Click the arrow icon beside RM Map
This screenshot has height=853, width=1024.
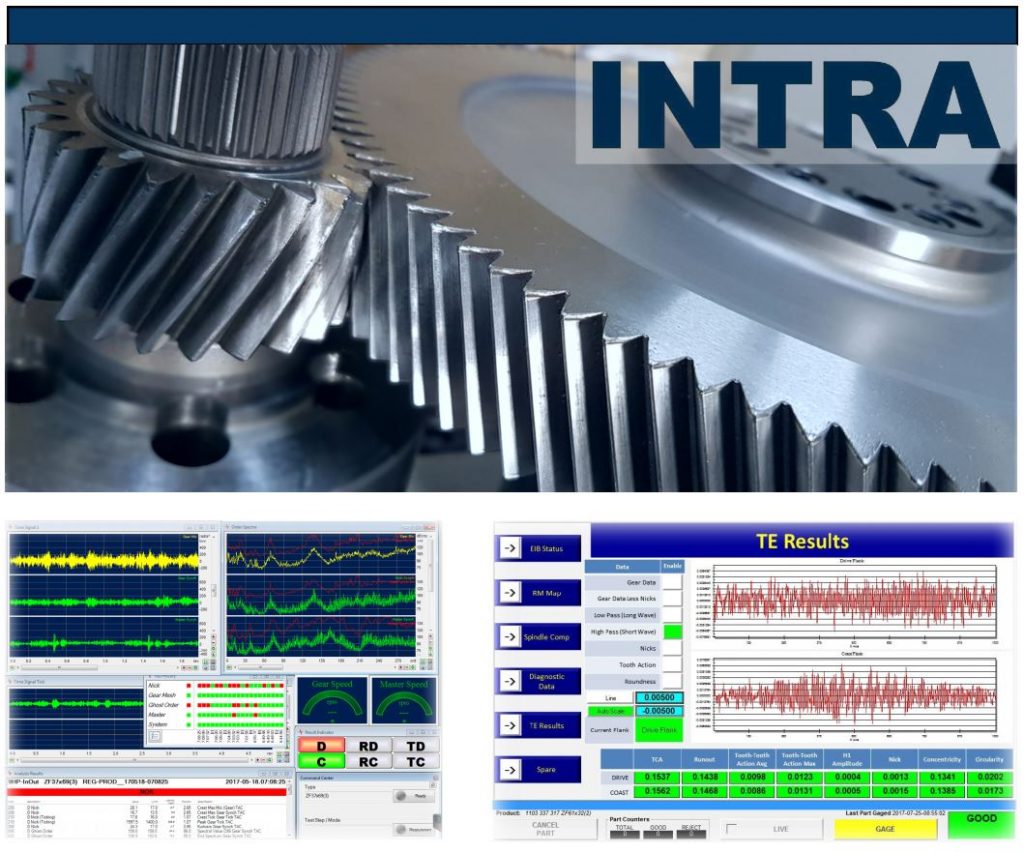pos(509,593)
